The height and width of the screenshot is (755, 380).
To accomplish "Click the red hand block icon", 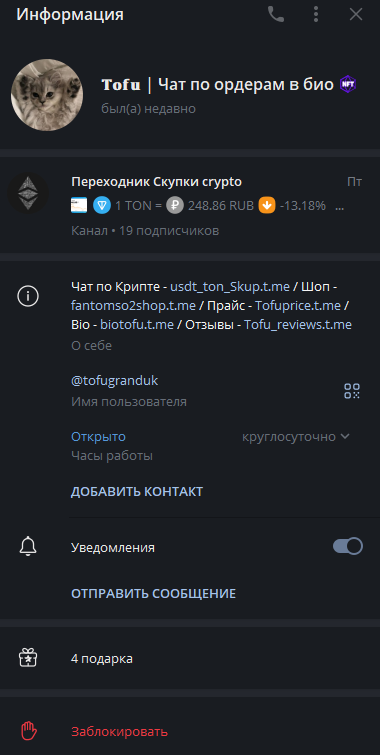I will tap(28, 731).
